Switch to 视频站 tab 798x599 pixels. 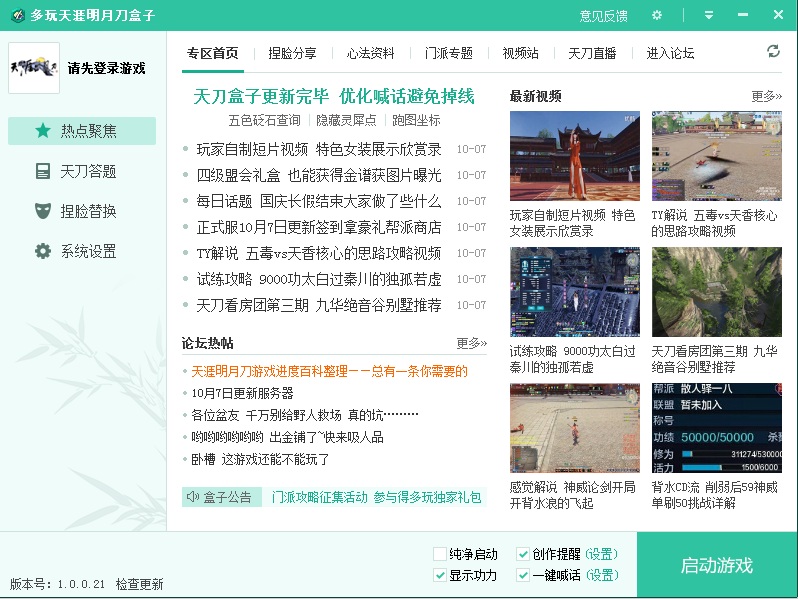(x=520, y=53)
